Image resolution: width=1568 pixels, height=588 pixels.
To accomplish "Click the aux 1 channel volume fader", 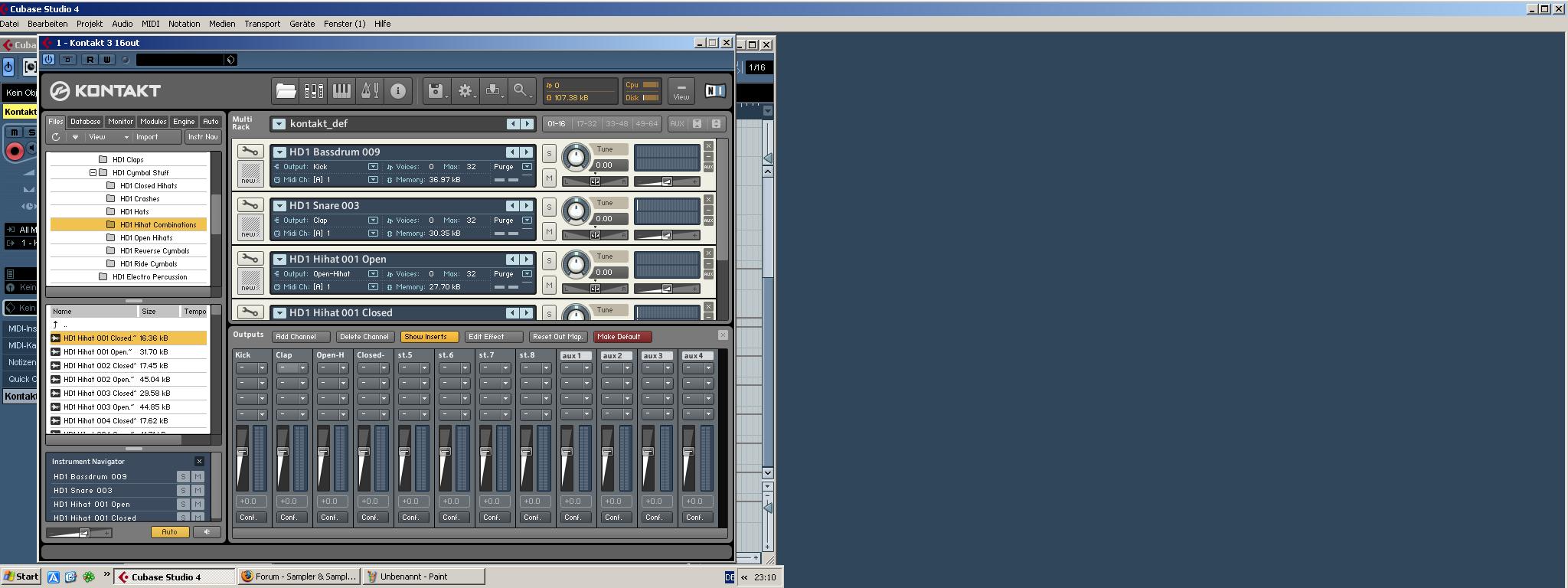I will 567,452.
